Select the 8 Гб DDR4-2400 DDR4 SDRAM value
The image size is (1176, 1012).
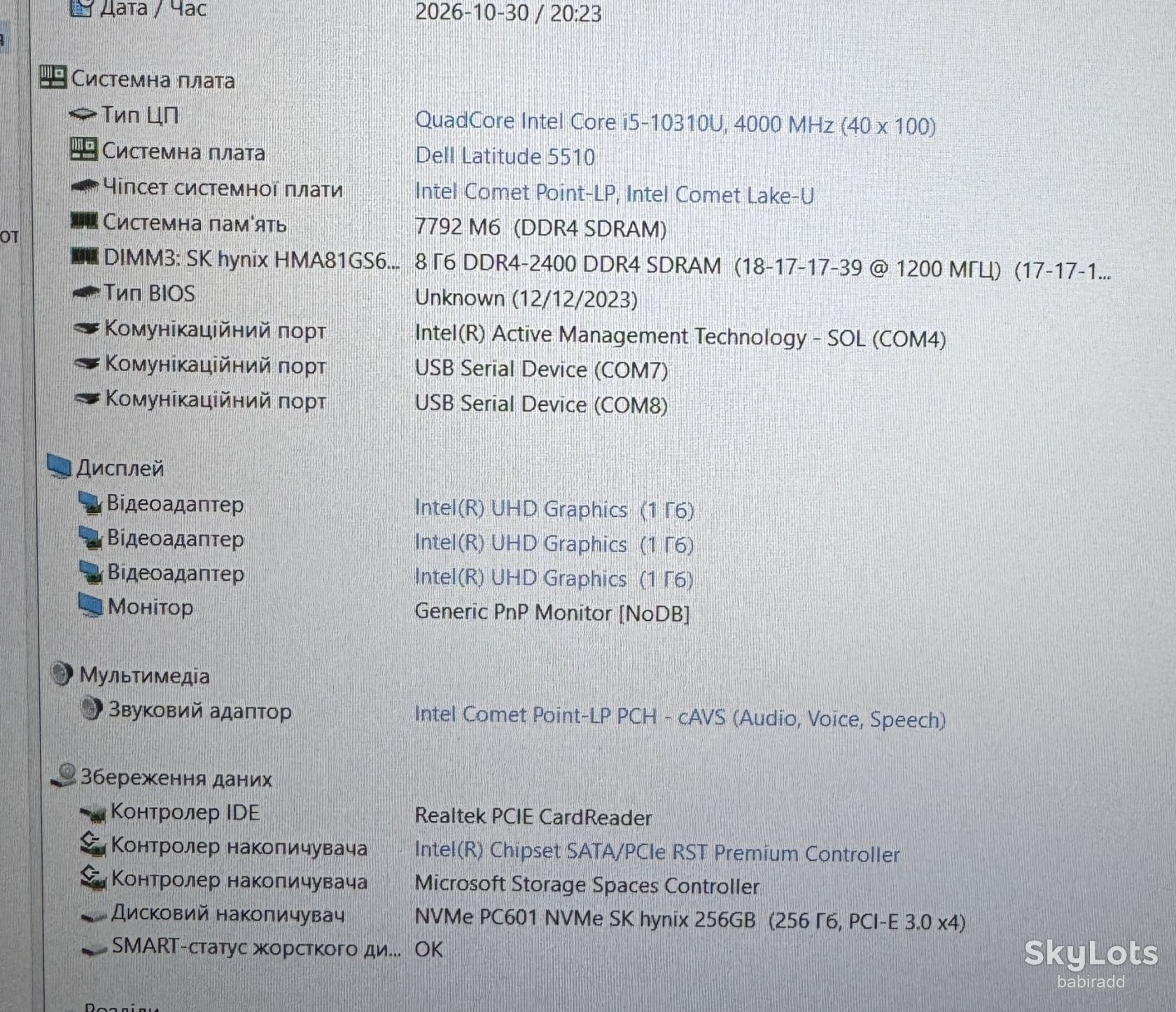click(763, 267)
